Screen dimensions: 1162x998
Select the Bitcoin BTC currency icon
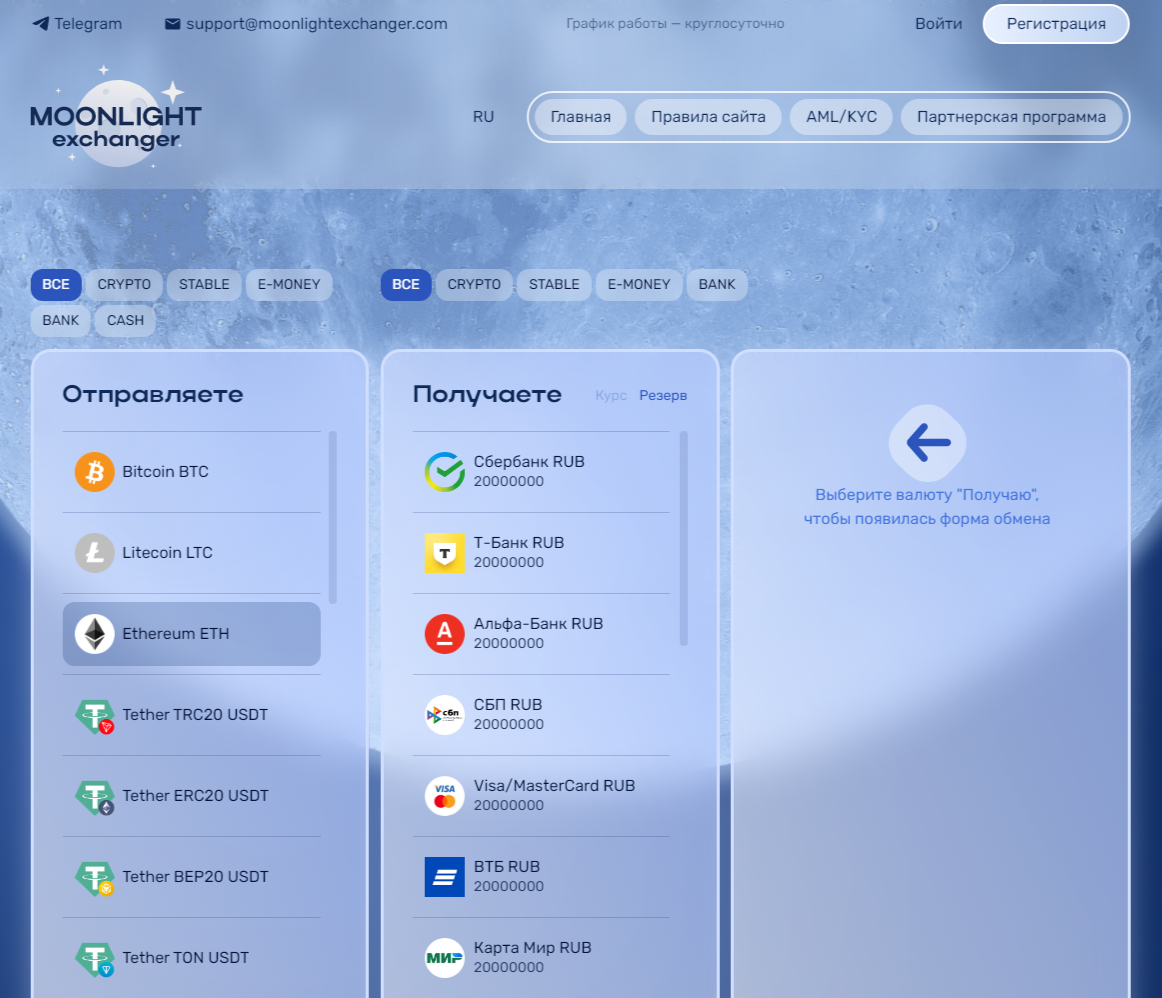[94, 471]
